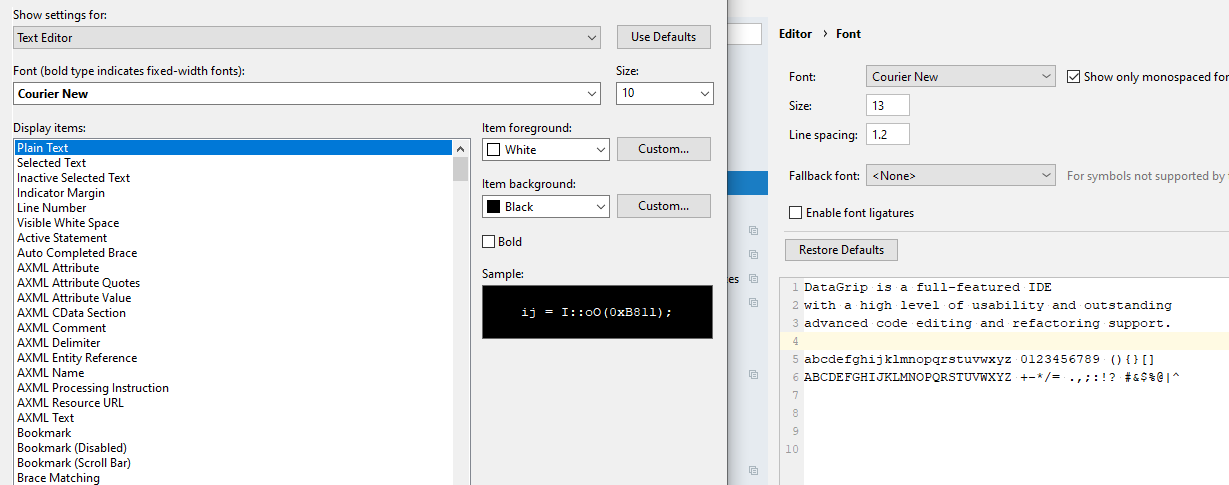This screenshot has height=485, width=1229.
Task: Click preview text 'DataGrip is a full-featured IDE'
Action: click(x=928, y=287)
